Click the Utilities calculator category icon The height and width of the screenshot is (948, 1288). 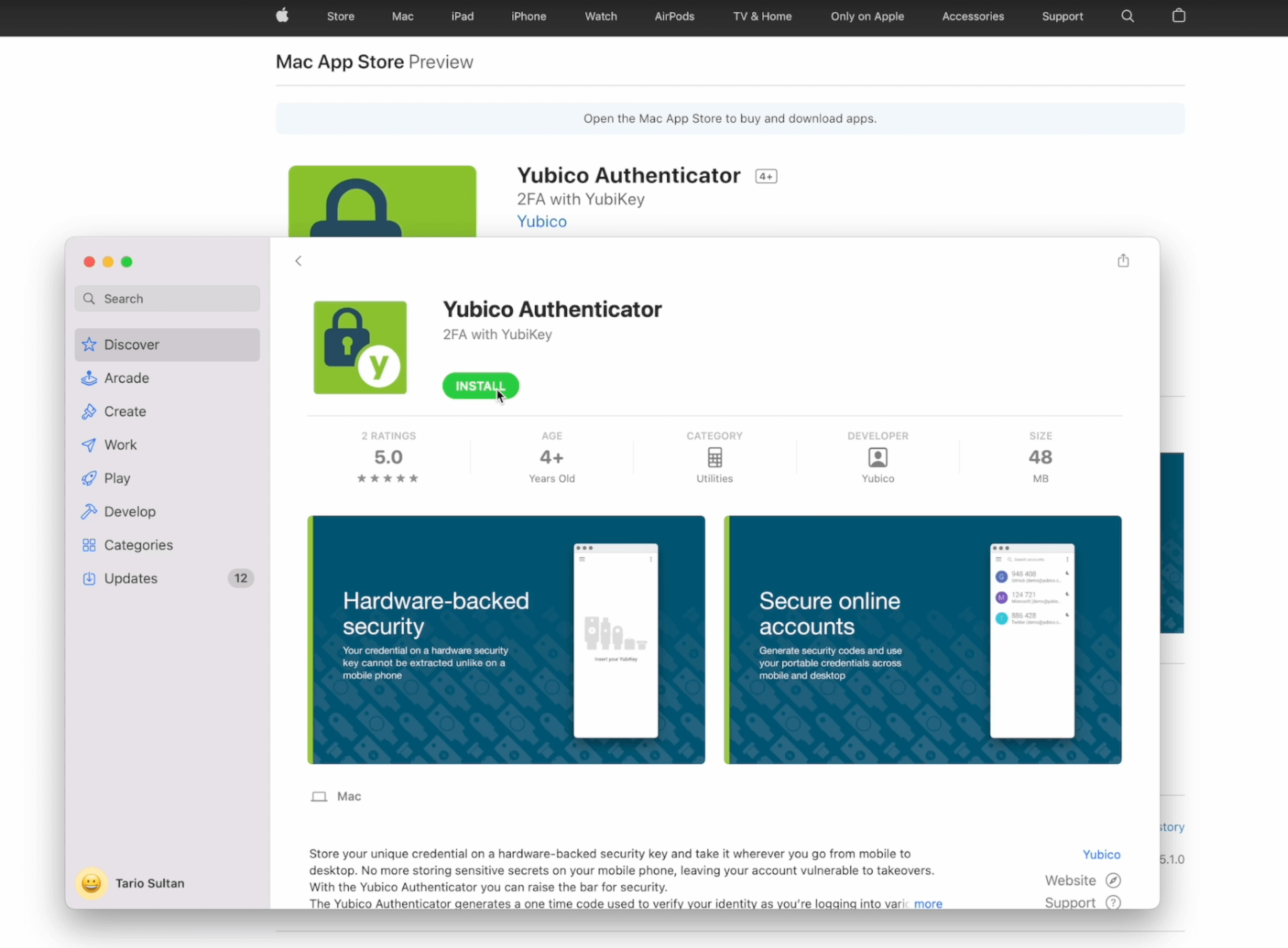coord(714,457)
